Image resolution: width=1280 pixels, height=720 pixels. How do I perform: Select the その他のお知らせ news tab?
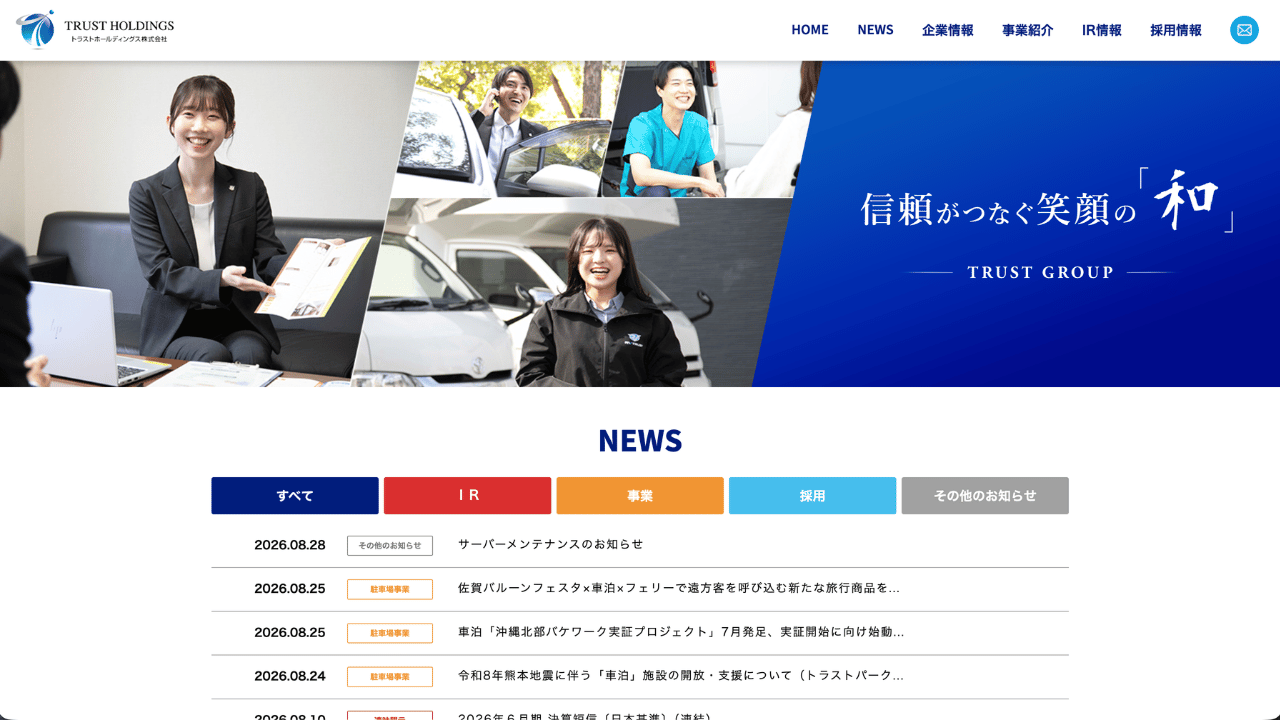point(985,496)
